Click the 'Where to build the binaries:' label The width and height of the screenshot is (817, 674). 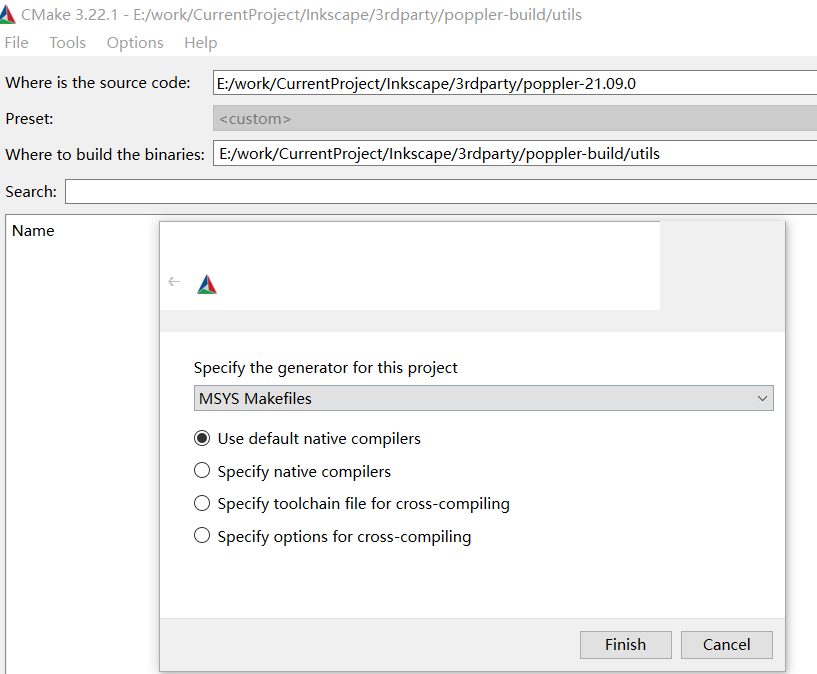pyautogui.click(x=105, y=154)
